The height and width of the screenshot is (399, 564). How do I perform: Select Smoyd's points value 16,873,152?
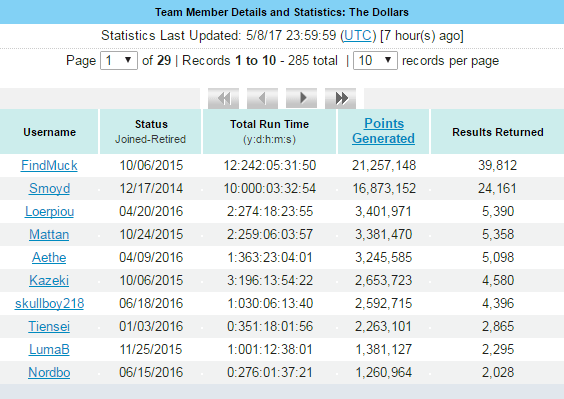(384, 189)
